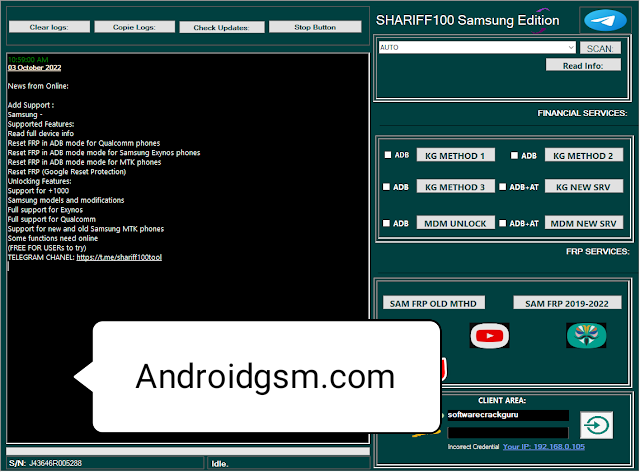This screenshot has width=640, height=472.
Task: Click the S/N J43646R005288 status text
Action: (x=45, y=463)
